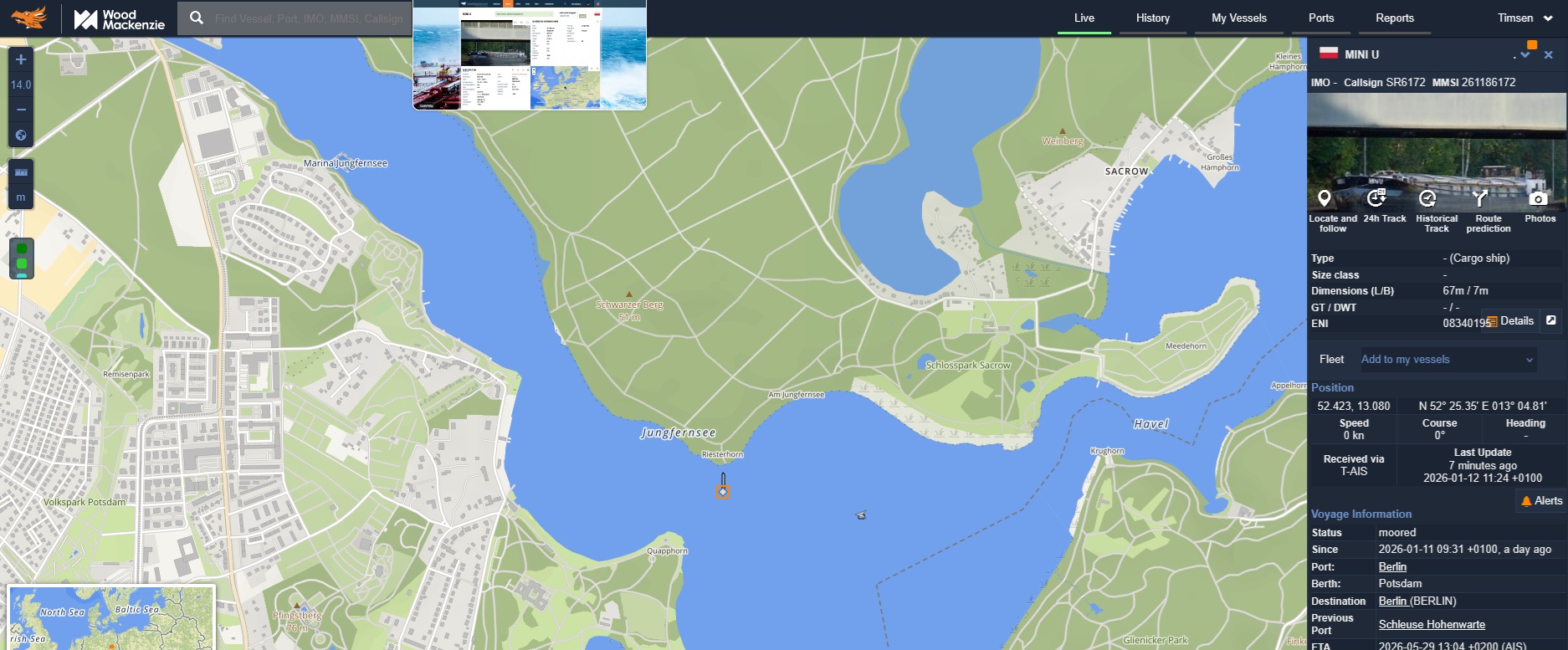This screenshot has height=650, width=1568.
Task: Open the Ports tab
Action: tap(1321, 18)
